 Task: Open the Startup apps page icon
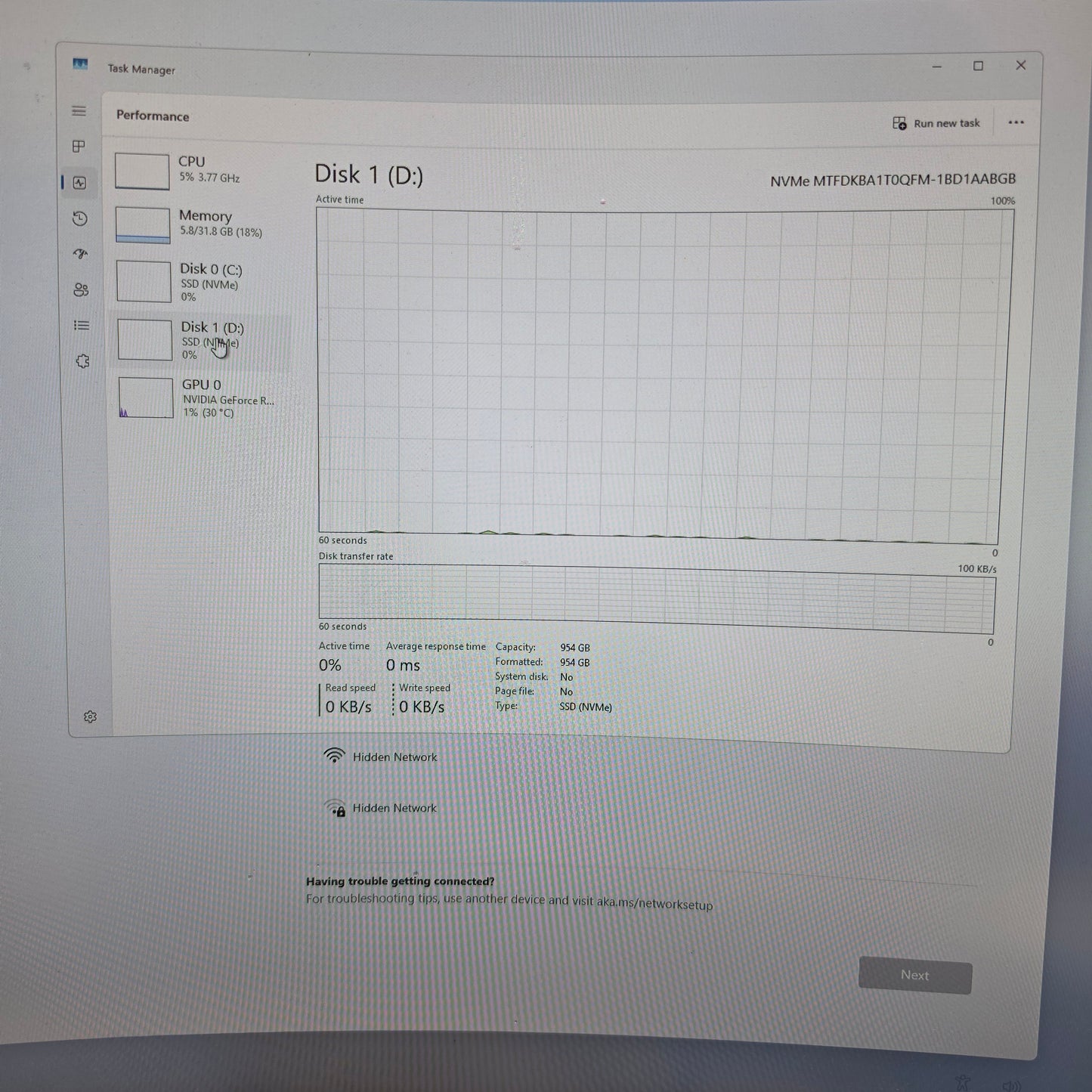pyautogui.click(x=80, y=254)
